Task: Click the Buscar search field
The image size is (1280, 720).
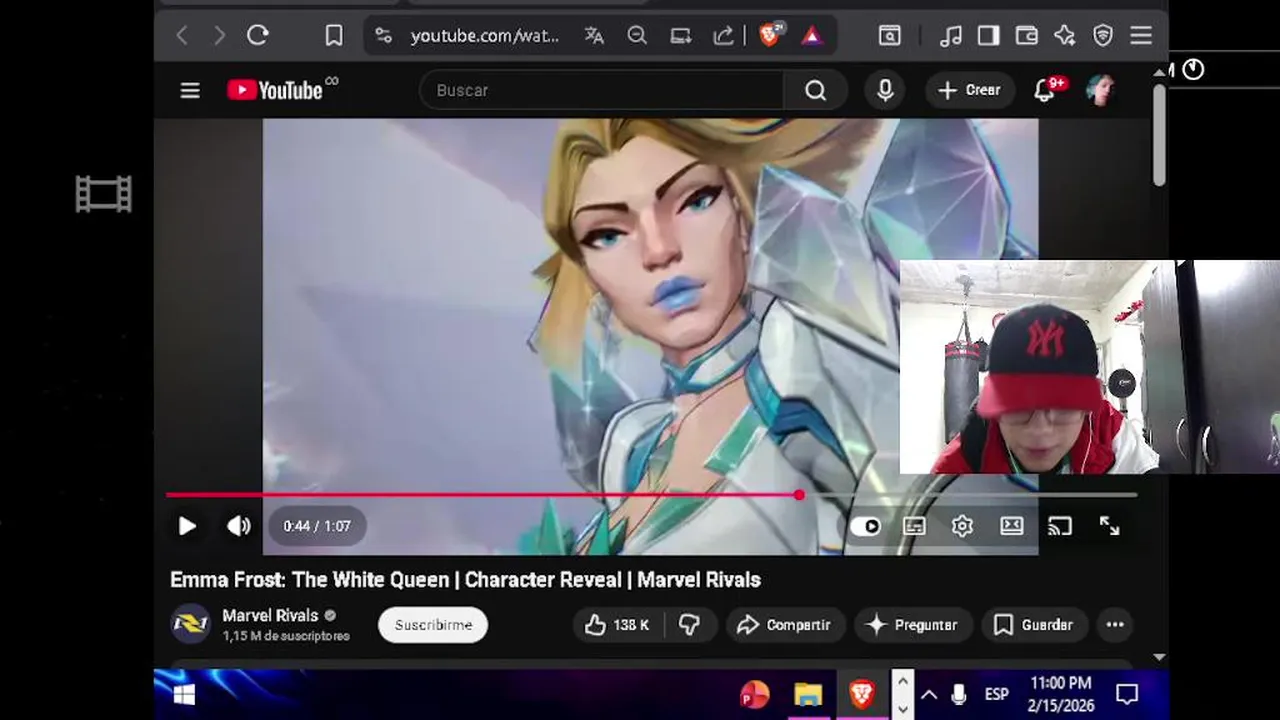Action: (602, 90)
